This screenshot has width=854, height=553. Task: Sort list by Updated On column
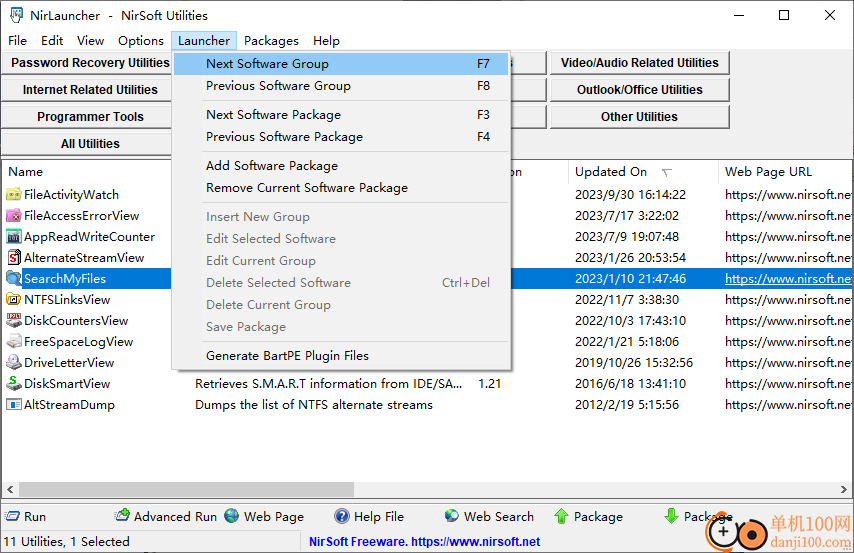[643, 172]
